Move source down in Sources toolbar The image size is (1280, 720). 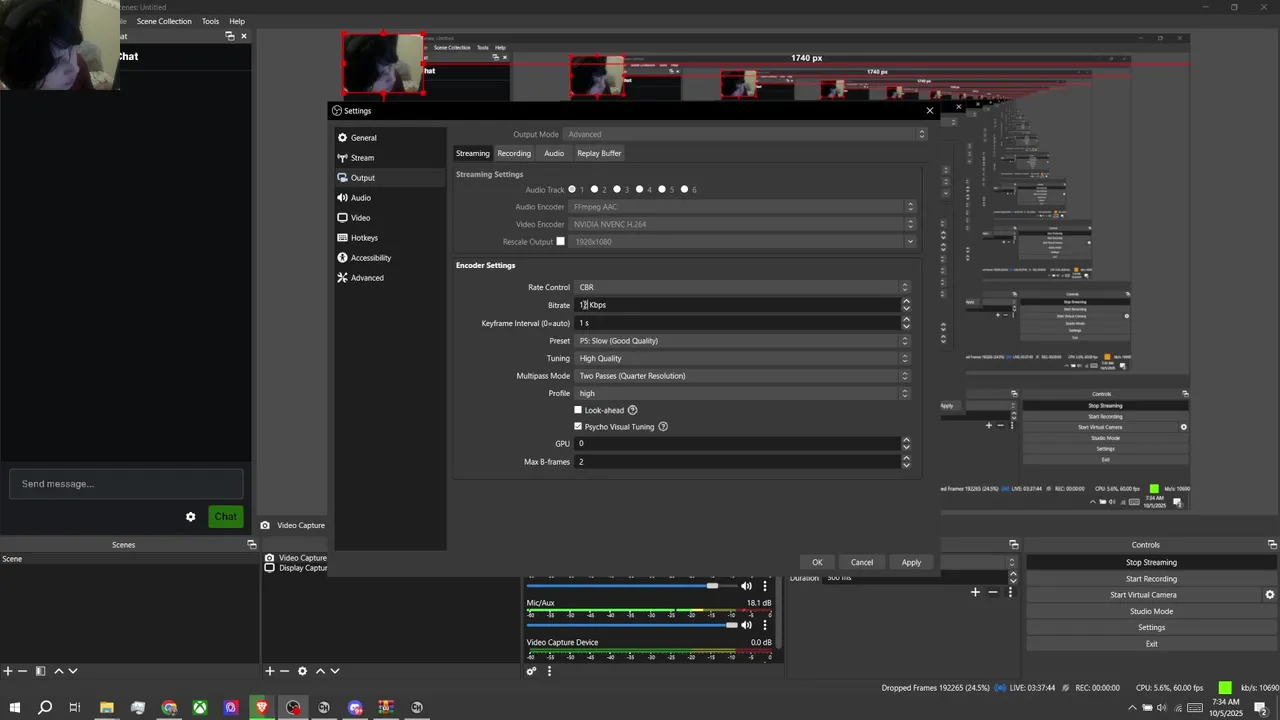click(x=335, y=671)
